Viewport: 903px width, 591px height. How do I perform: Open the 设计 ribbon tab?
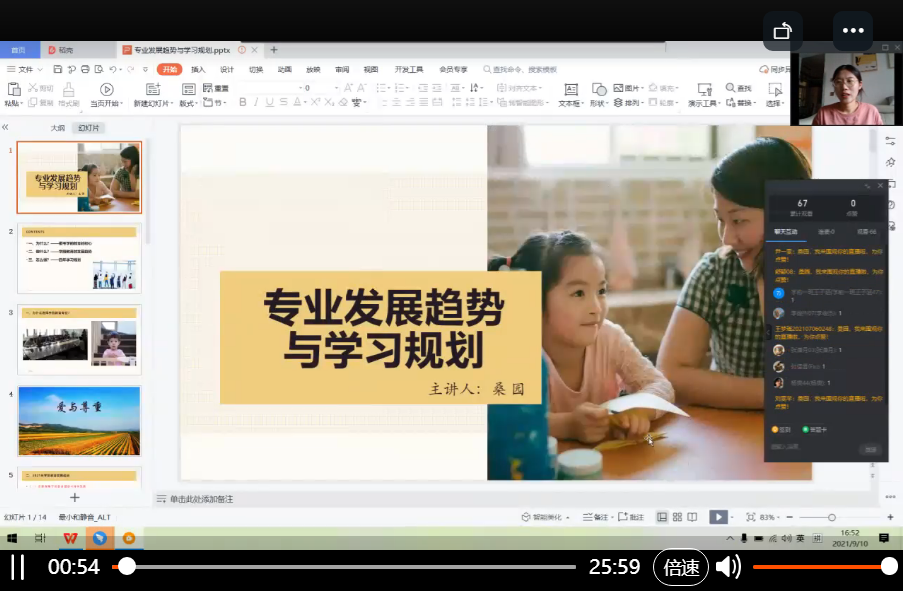point(227,70)
